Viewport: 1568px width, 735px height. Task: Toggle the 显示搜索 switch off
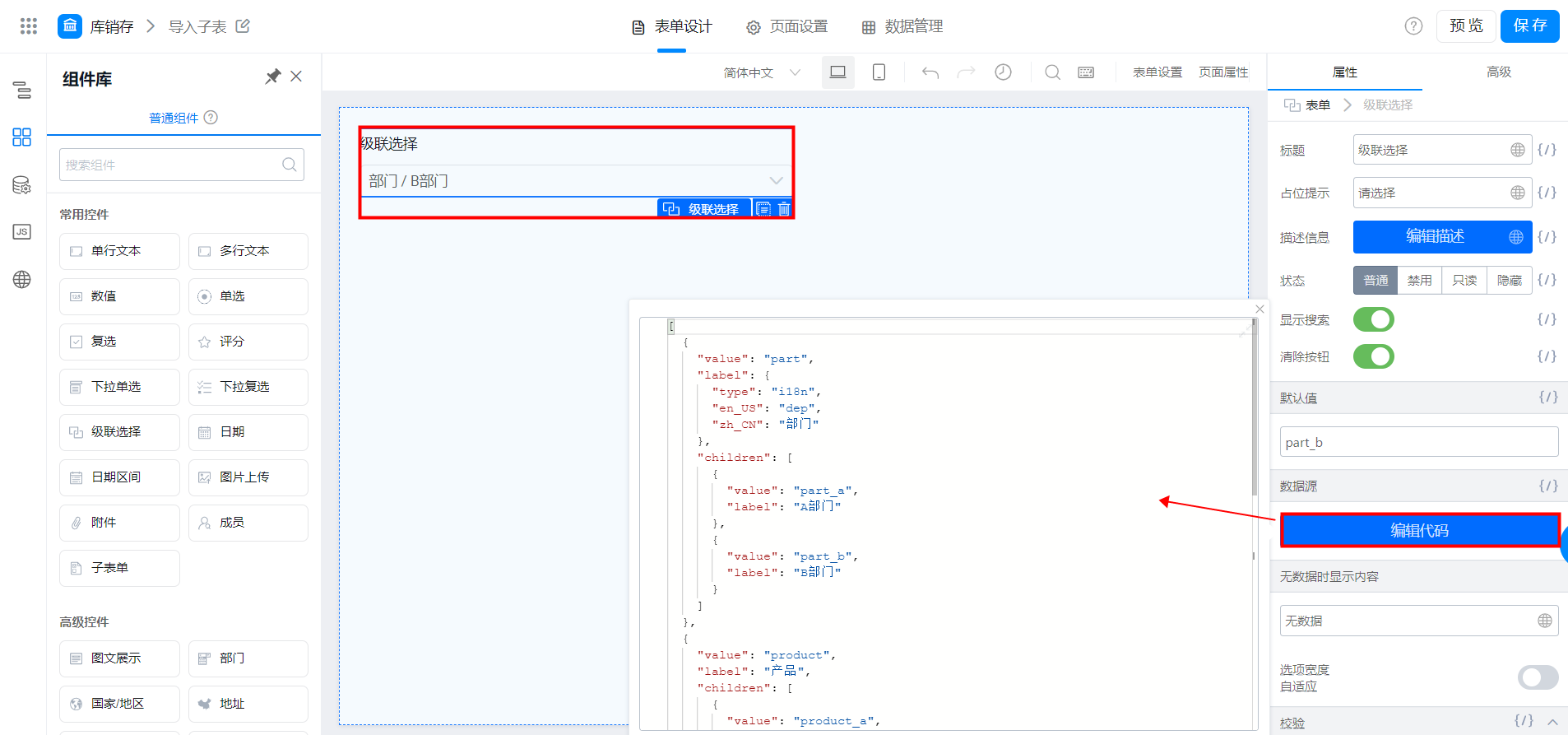[1374, 319]
